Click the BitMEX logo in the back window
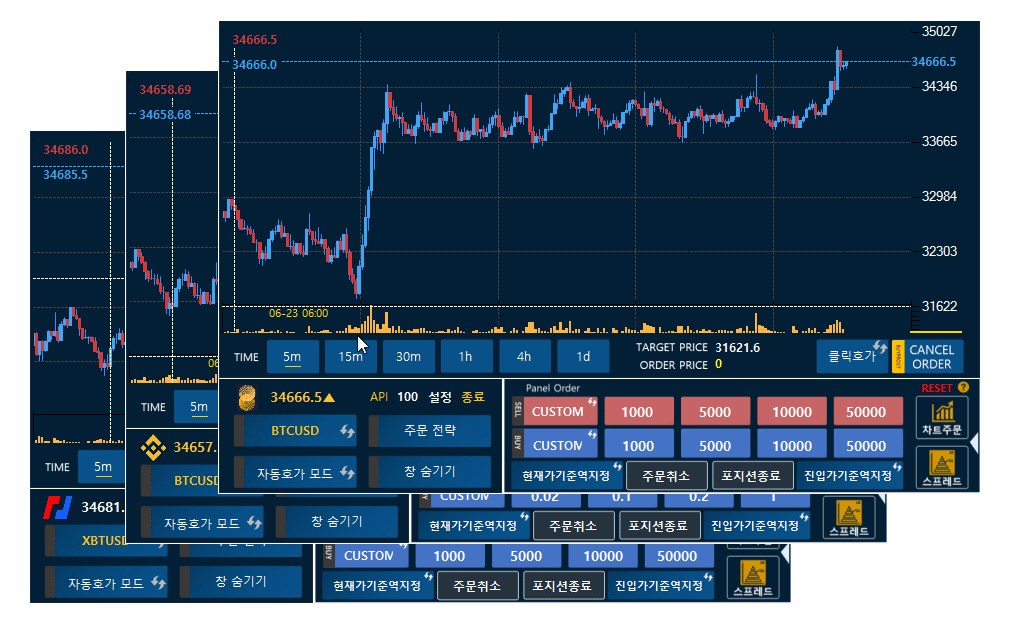Image resolution: width=1024 pixels, height=629 pixels. click(x=57, y=508)
